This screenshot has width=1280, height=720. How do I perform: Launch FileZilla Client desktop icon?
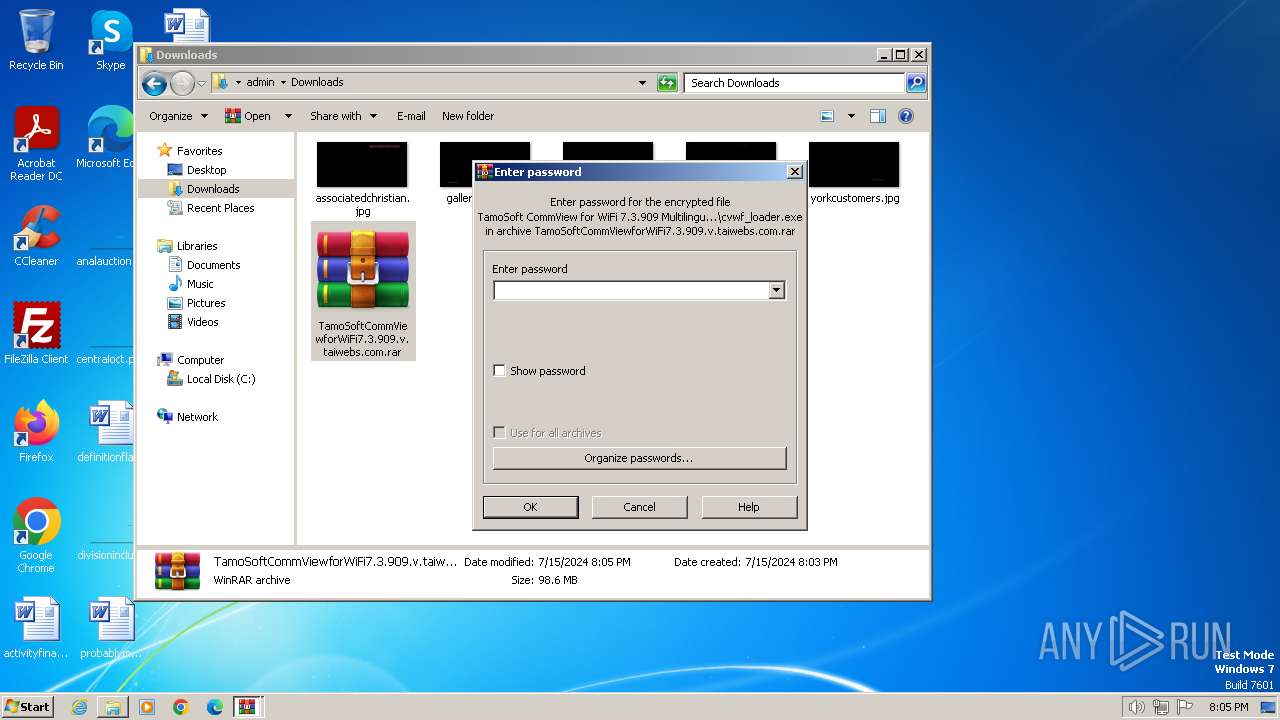(x=36, y=333)
